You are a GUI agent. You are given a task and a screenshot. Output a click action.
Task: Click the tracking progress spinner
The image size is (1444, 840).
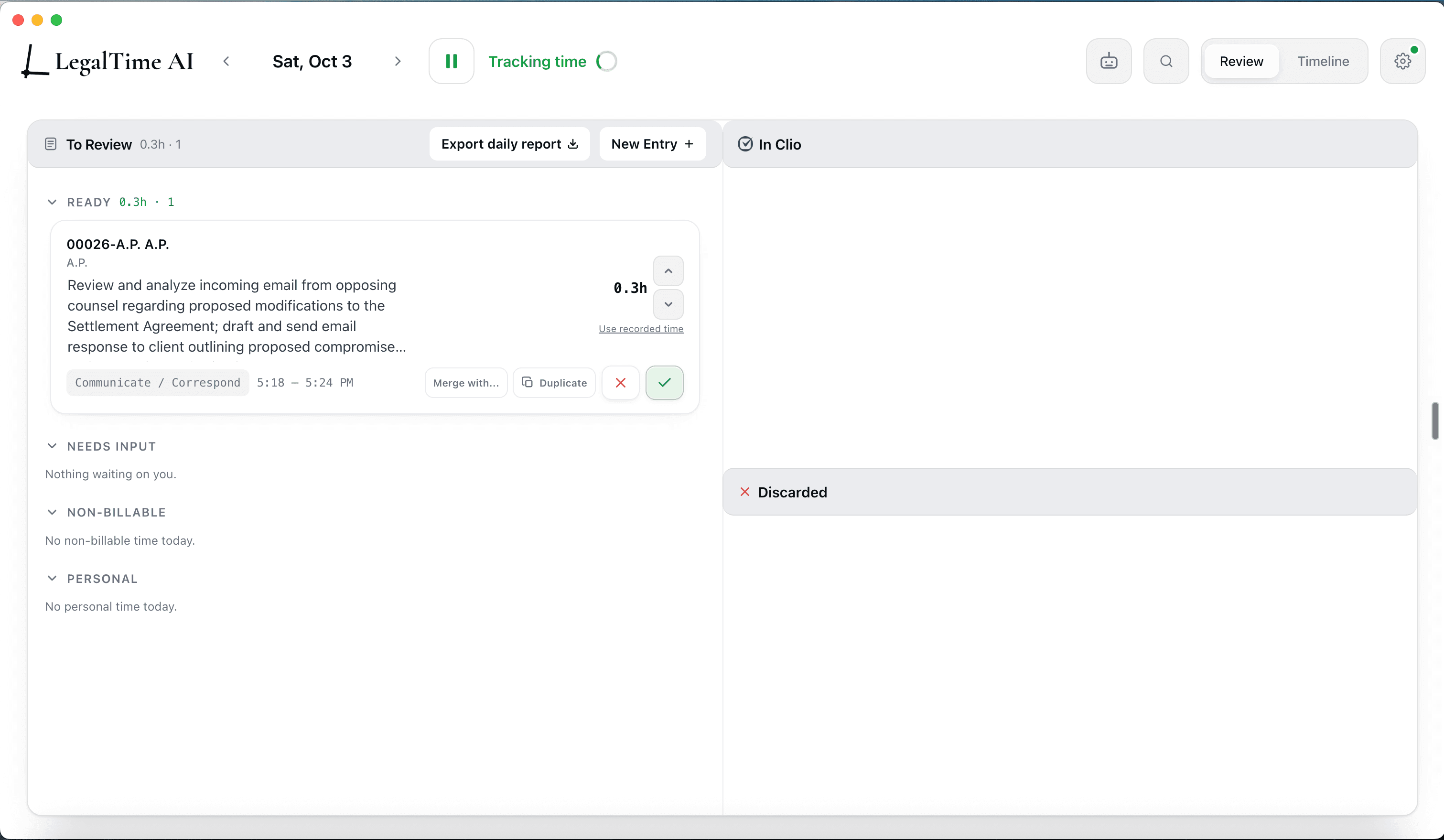[x=607, y=61]
